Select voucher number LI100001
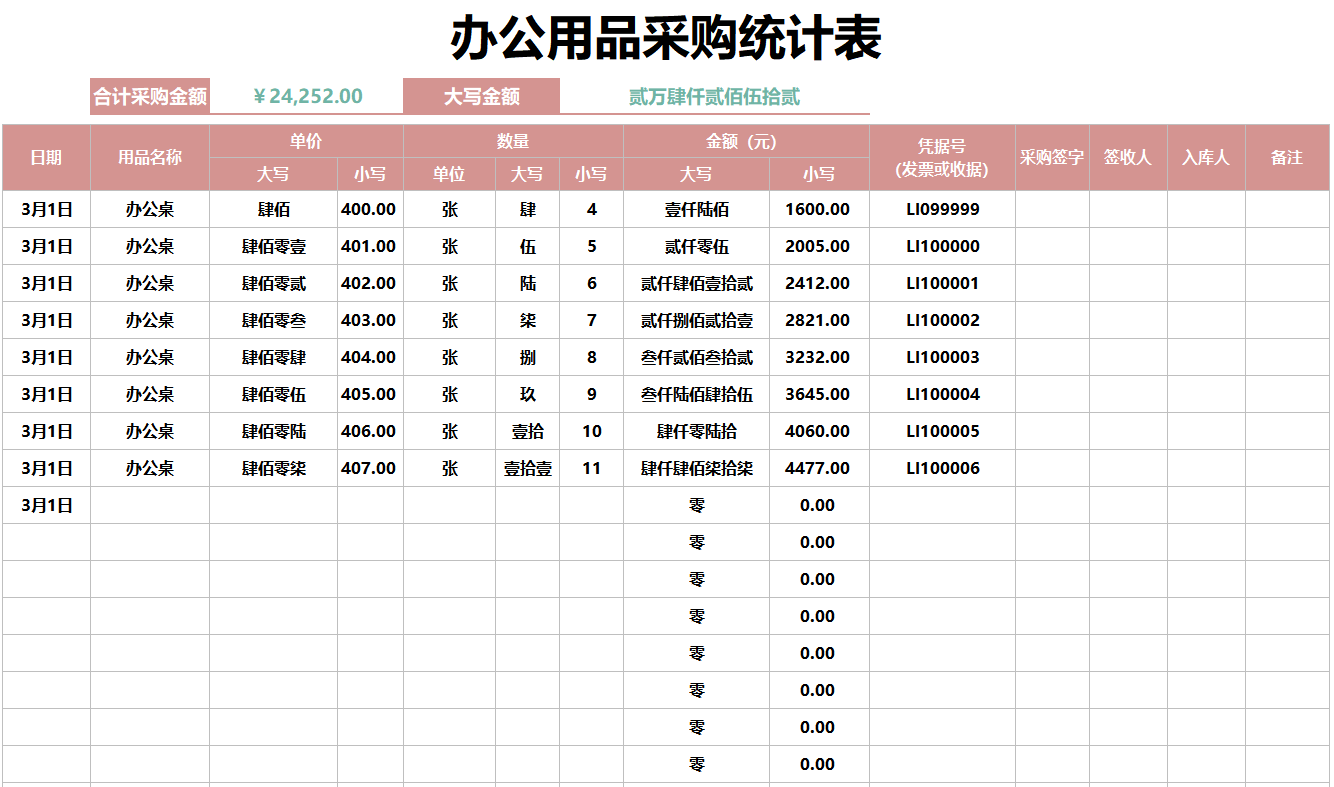Screen dimensions: 1334x787 942,283
